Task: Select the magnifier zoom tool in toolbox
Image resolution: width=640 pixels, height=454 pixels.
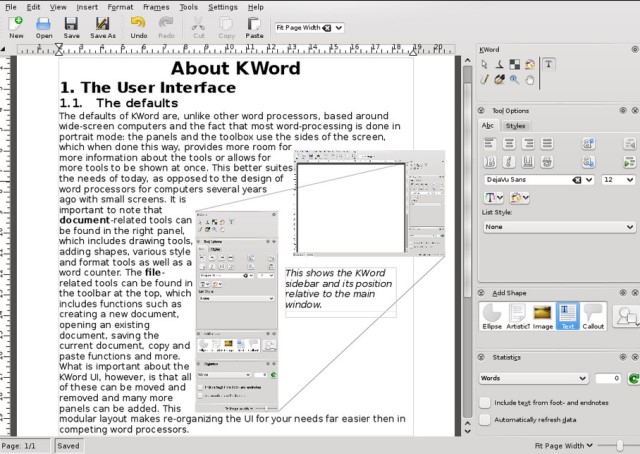Action: pyautogui.click(x=514, y=80)
